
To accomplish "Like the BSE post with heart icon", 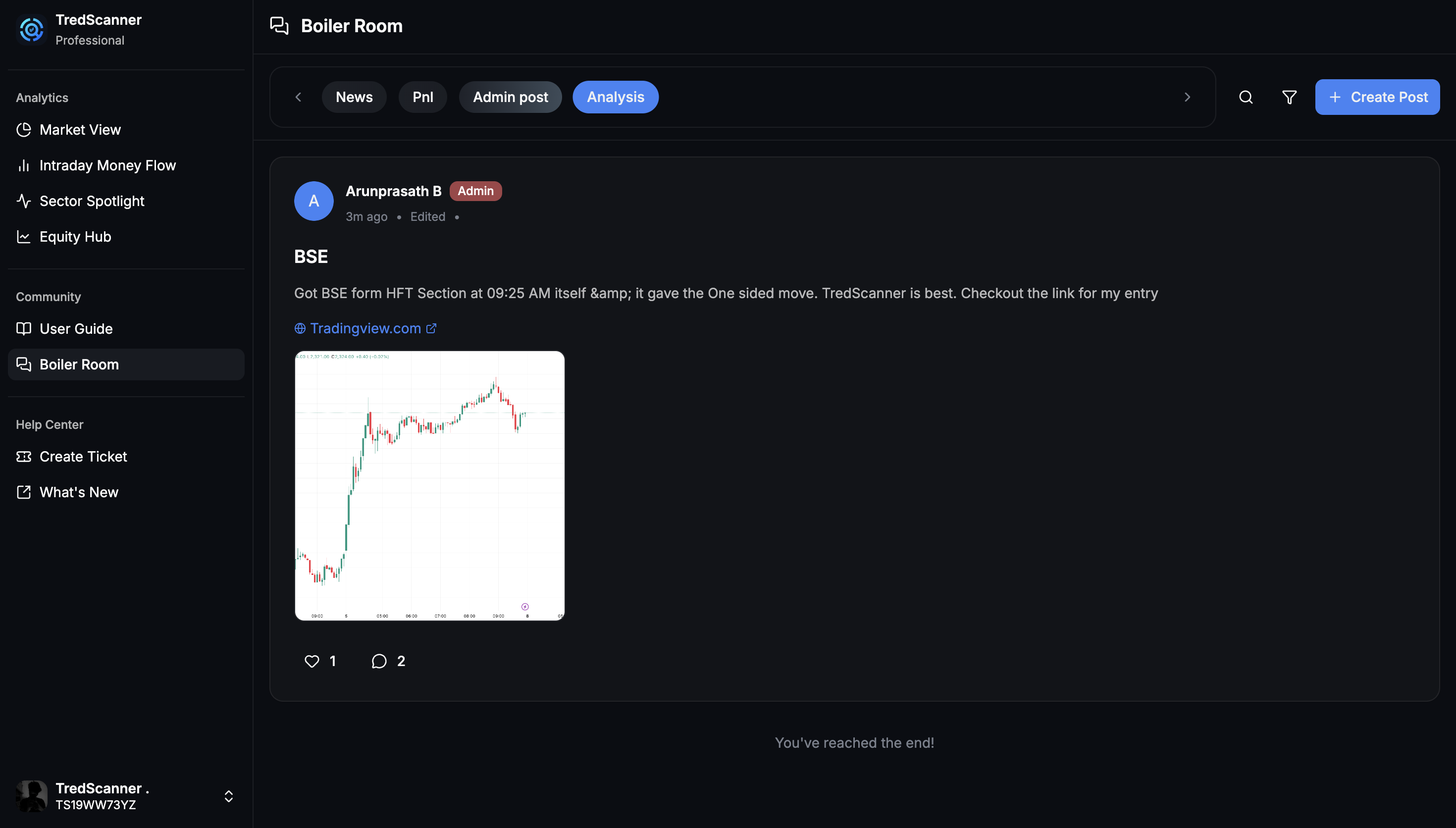I will pyautogui.click(x=312, y=661).
